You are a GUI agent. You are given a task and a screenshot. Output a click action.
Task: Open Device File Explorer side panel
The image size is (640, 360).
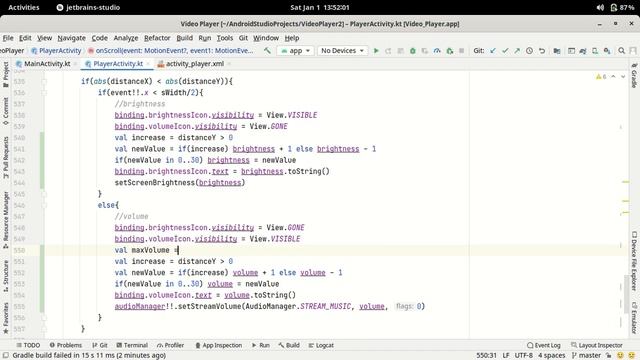point(634,261)
